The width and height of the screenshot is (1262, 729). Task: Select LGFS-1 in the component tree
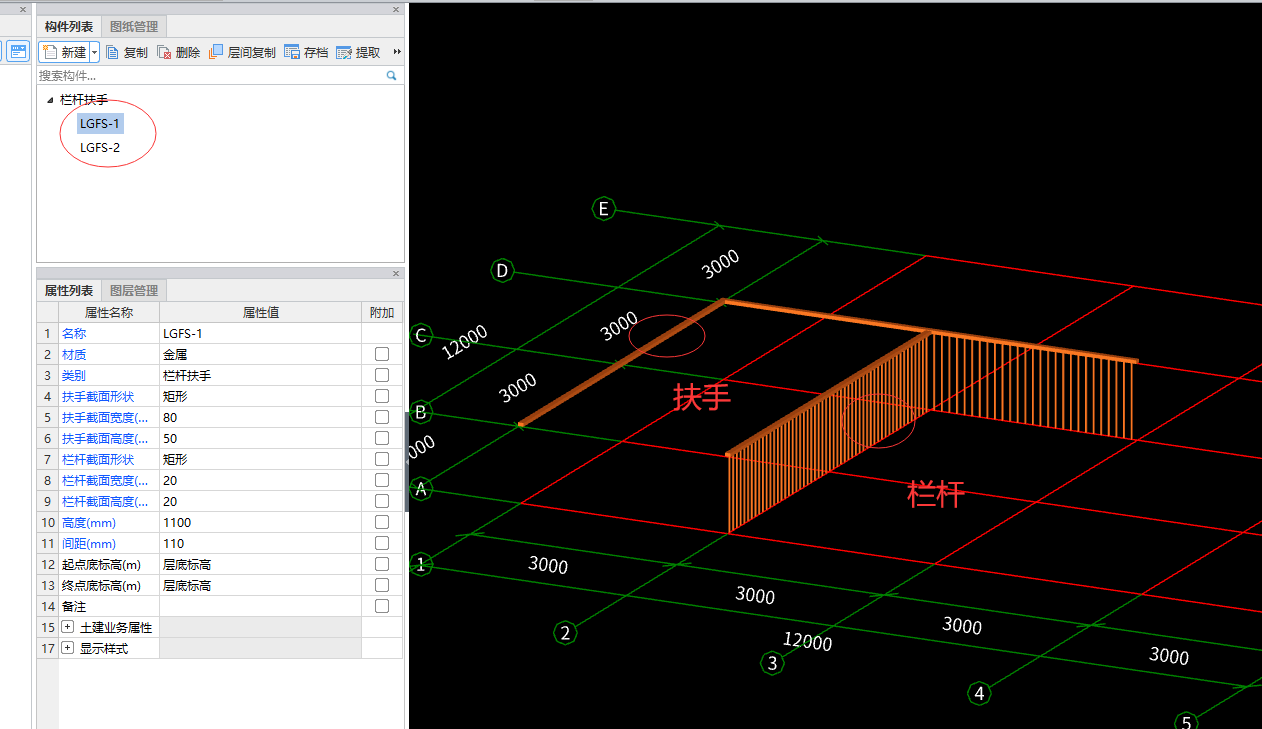(100, 124)
